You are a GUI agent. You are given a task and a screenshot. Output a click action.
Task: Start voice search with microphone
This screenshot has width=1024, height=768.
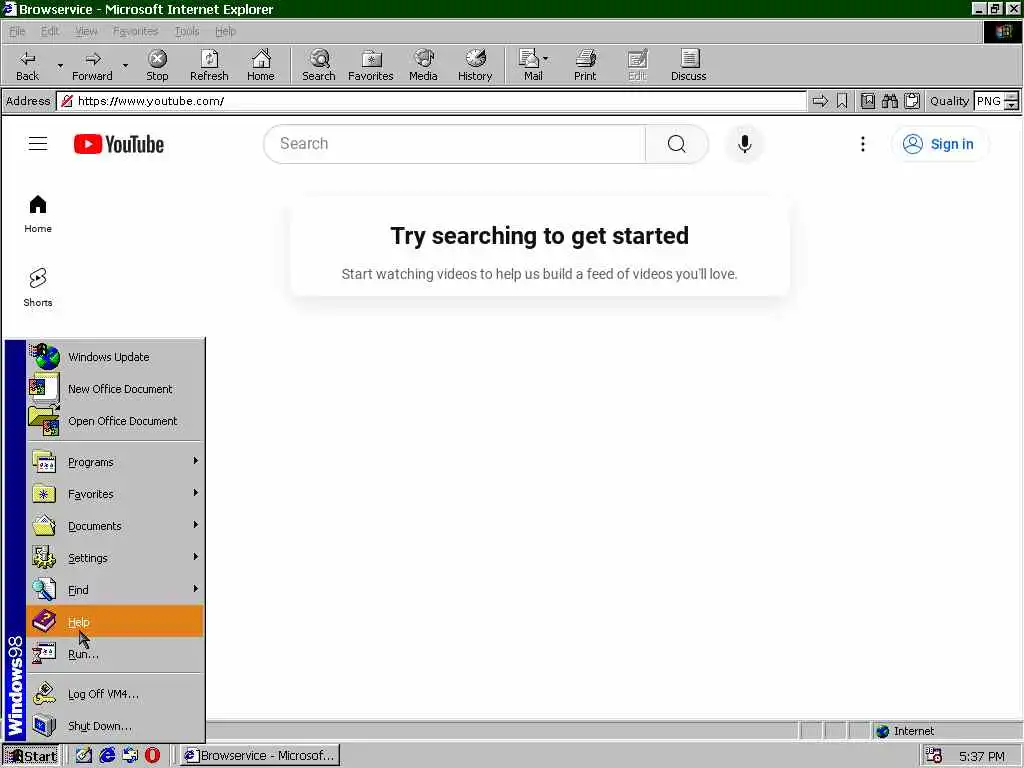(x=744, y=144)
